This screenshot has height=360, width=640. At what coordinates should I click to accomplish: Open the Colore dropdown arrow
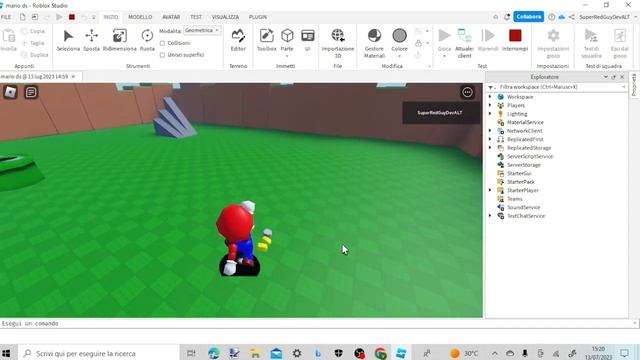coord(399,56)
